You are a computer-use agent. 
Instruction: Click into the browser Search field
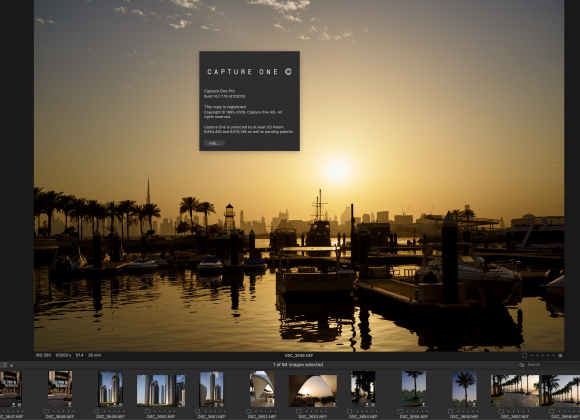point(551,365)
